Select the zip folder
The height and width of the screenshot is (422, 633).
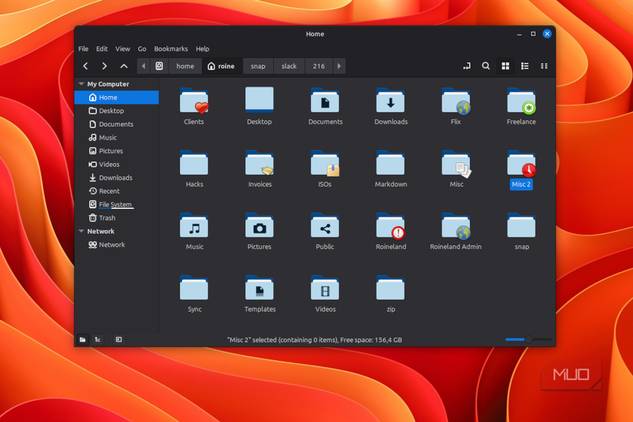(x=390, y=294)
